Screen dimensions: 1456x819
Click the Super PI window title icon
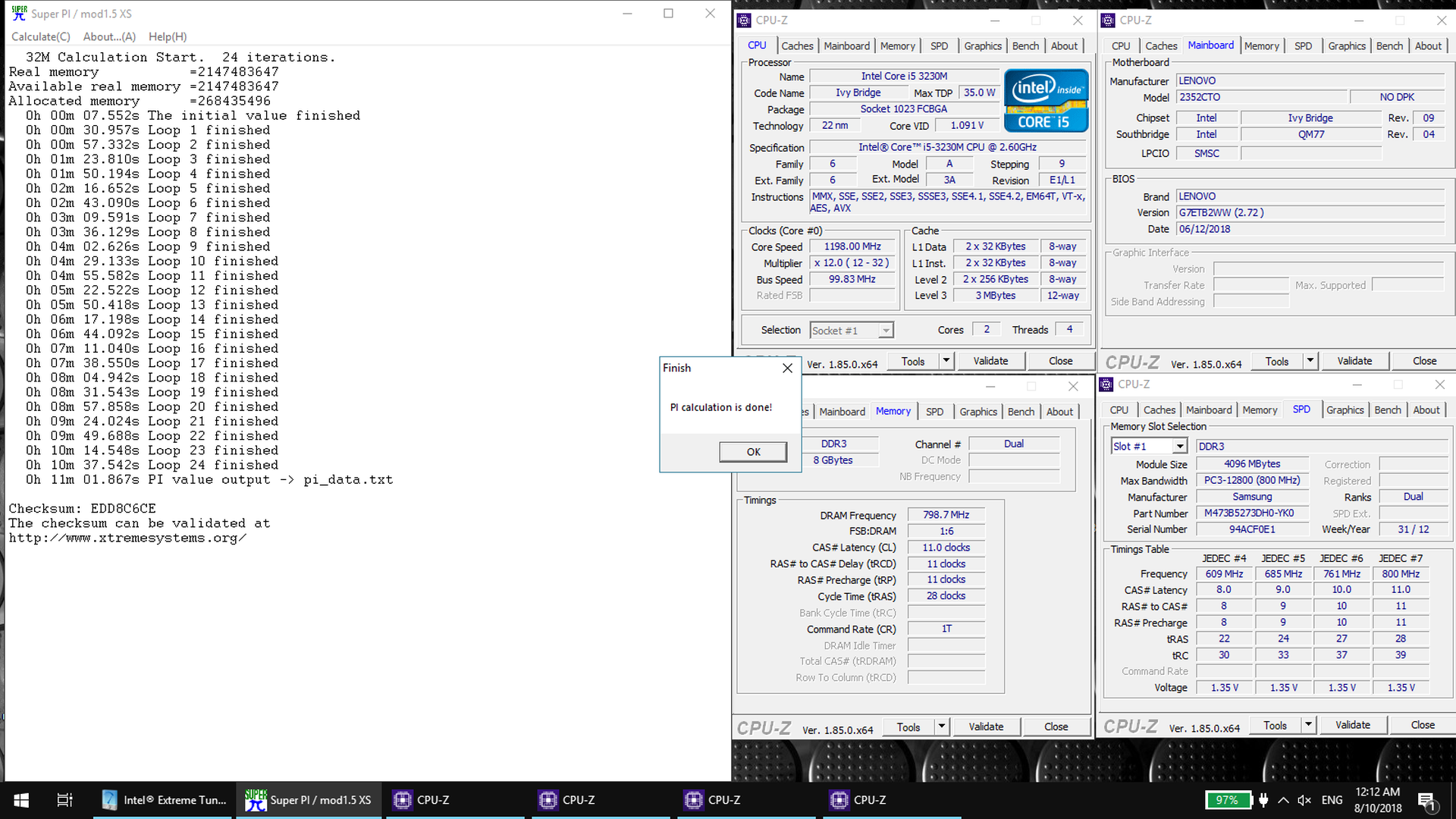(x=19, y=13)
